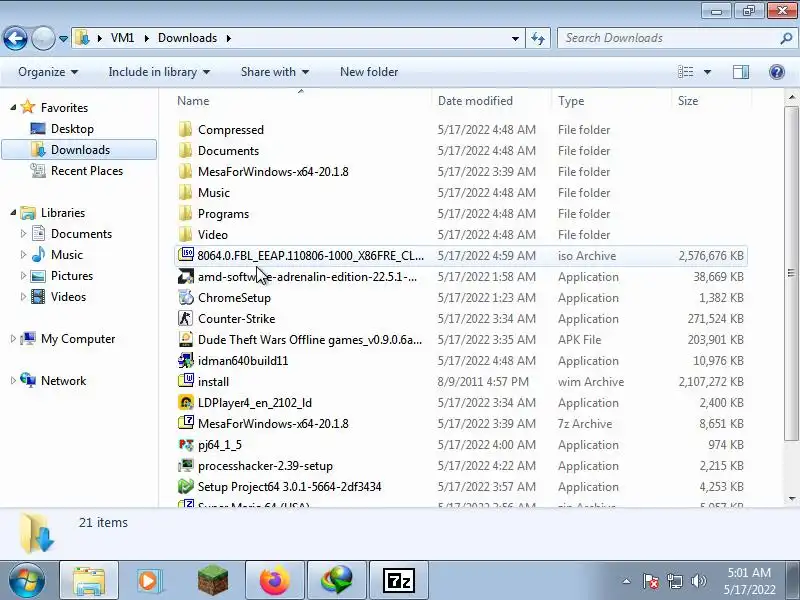This screenshot has width=800, height=600.
Task: Select Setup Project64 3.0.1 installer icon
Action: coord(186,486)
